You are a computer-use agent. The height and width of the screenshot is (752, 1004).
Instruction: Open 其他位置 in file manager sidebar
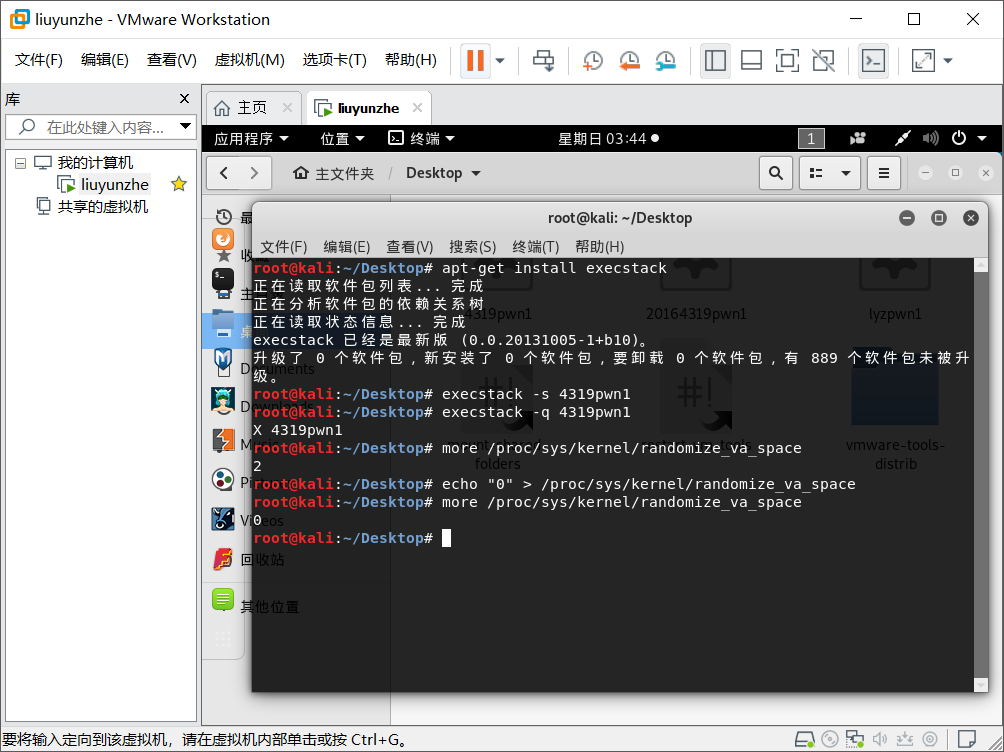pyautogui.click(x=269, y=606)
